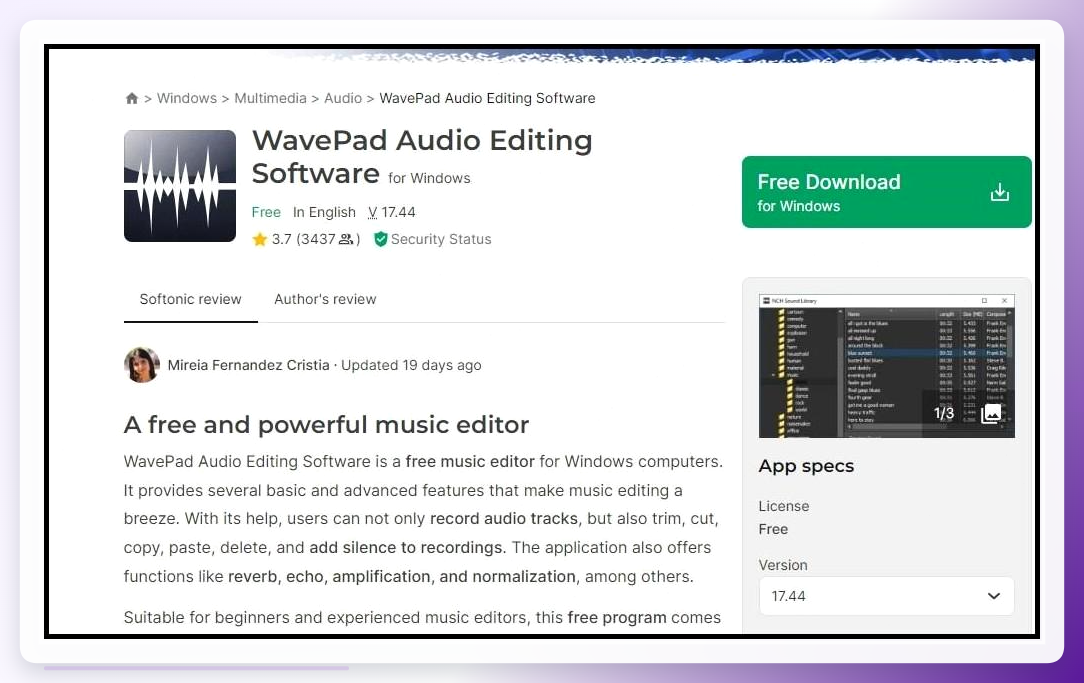Viewport: 1084px width, 683px height.
Task: Click the V 17.44 version label
Action: click(x=391, y=212)
